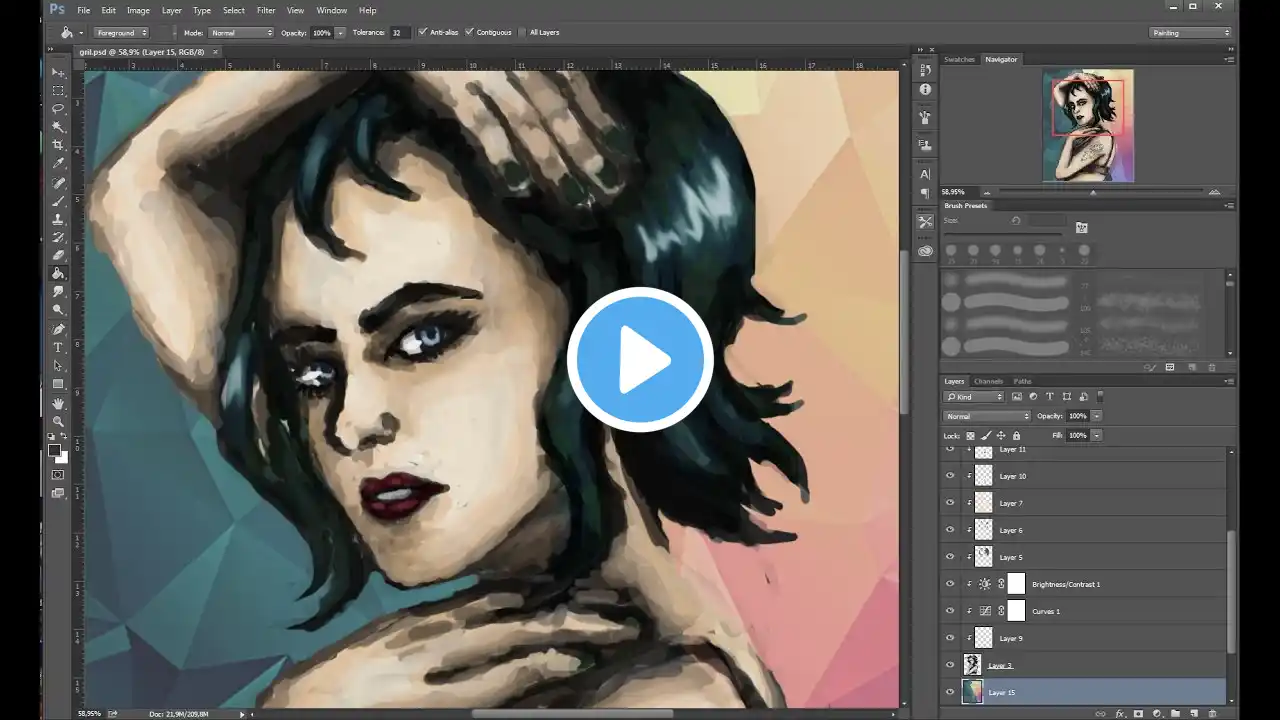
Task: Switch to the Channels tab
Action: 988,381
